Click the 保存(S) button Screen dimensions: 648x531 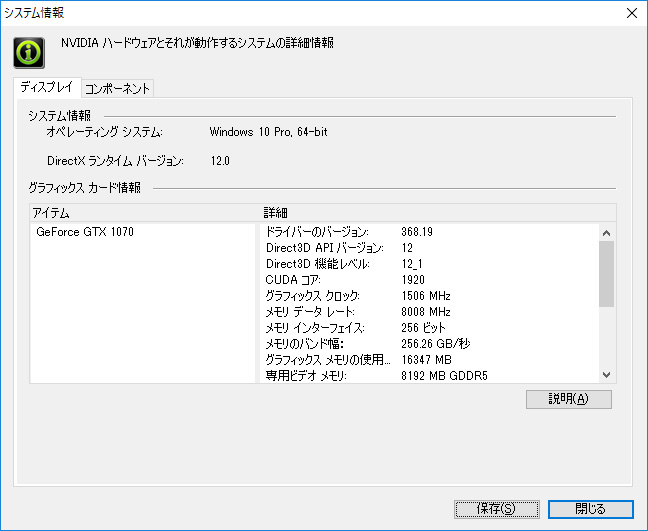[x=496, y=509]
